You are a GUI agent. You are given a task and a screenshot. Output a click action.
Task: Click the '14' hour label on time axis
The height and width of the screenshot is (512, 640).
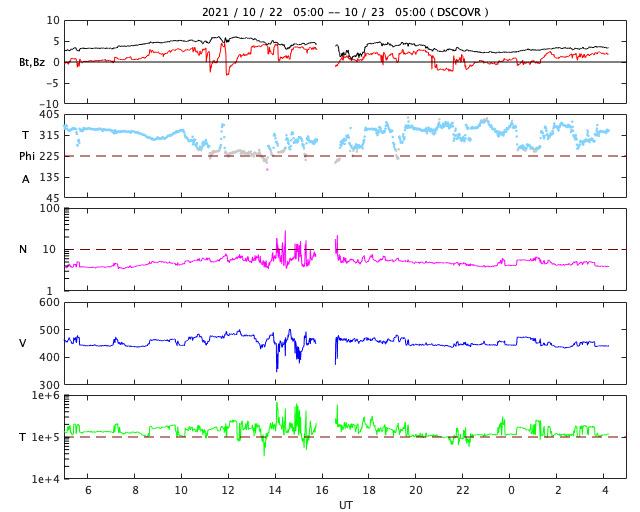(x=275, y=490)
